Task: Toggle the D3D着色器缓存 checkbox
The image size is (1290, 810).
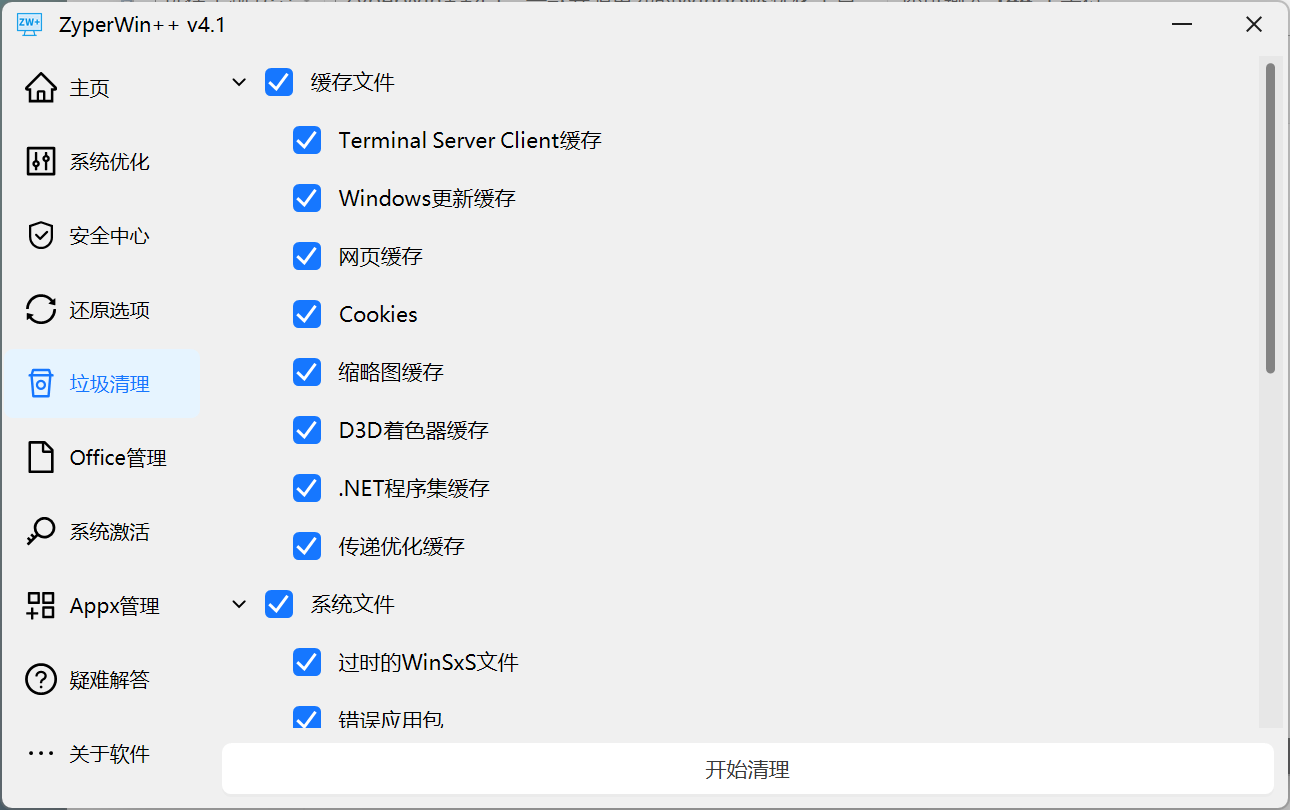Action: click(x=307, y=430)
